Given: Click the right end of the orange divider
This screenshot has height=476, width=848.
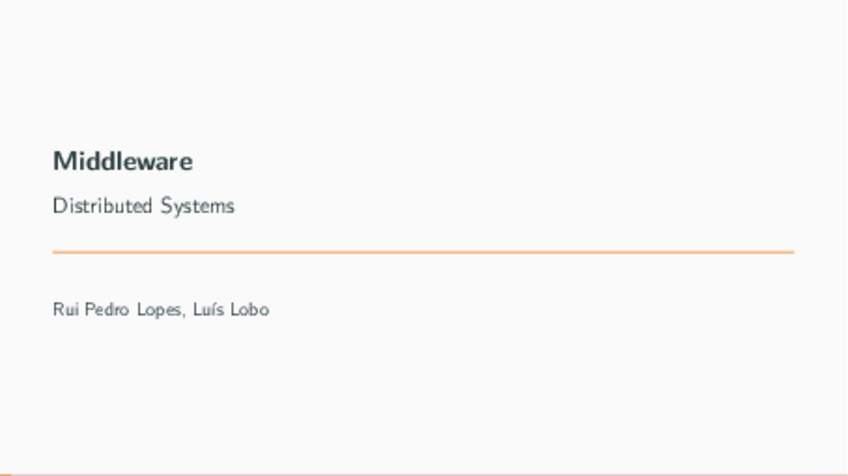Looking at the screenshot, I should pyautogui.click(x=791, y=252).
